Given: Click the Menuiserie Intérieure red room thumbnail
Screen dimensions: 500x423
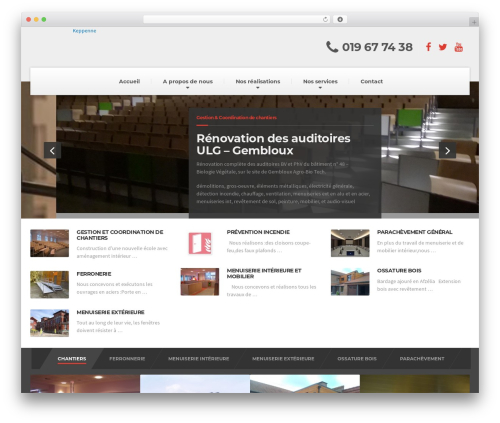Looking at the screenshot, I should click(200, 282).
